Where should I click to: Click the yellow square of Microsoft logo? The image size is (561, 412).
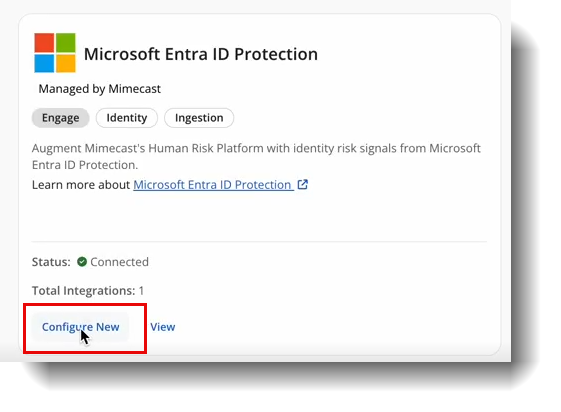tap(65, 63)
